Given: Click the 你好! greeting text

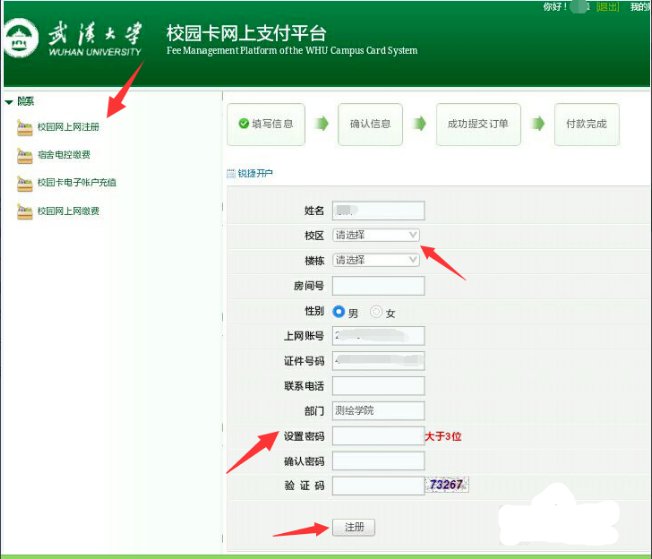Looking at the screenshot, I should point(555,7).
